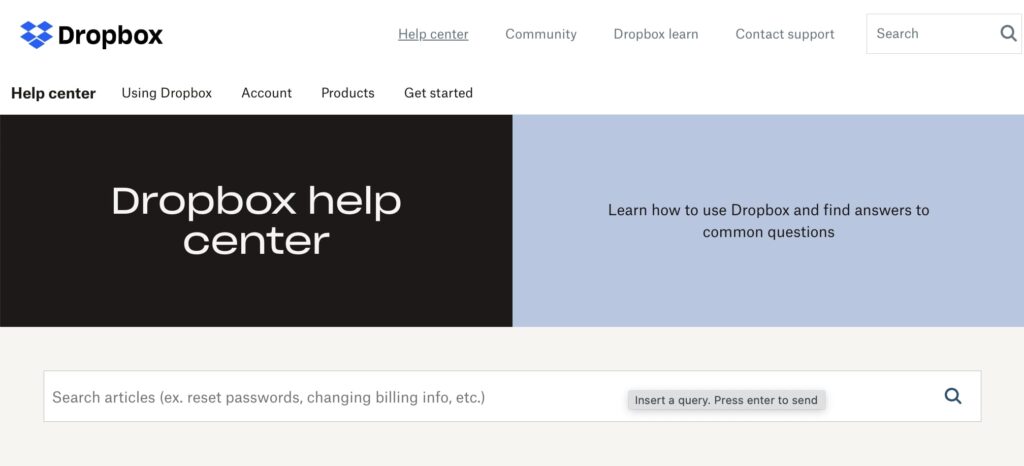Open the Account menu item
The width and height of the screenshot is (1024, 466).
click(266, 93)
